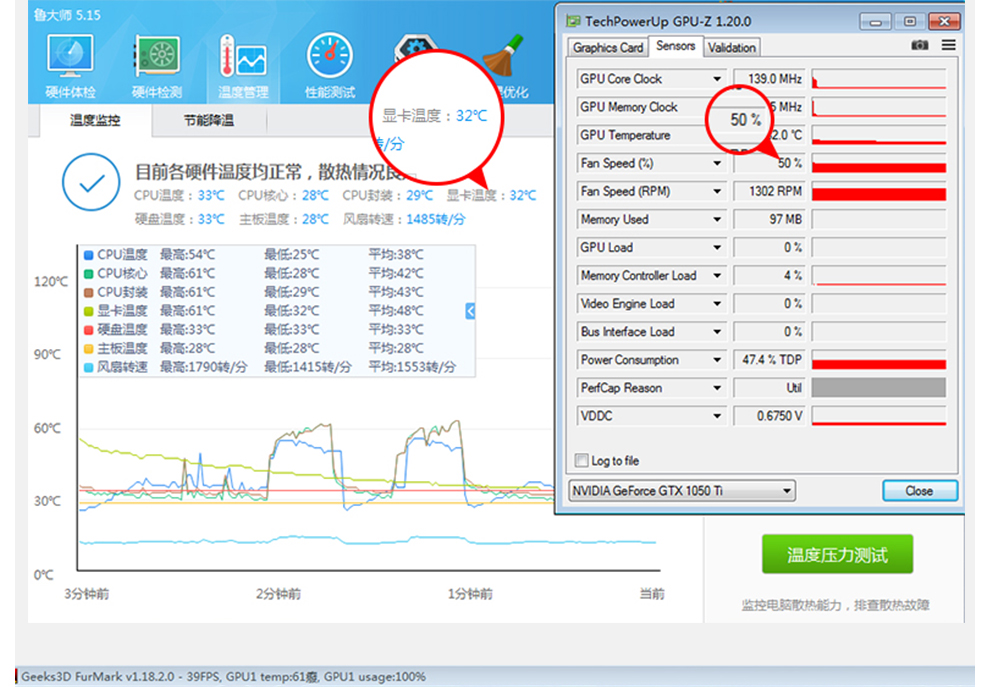Click the 0.6750 V VDDC value
This screenshot has width=990, height=687.
click(x=769, y=416)
